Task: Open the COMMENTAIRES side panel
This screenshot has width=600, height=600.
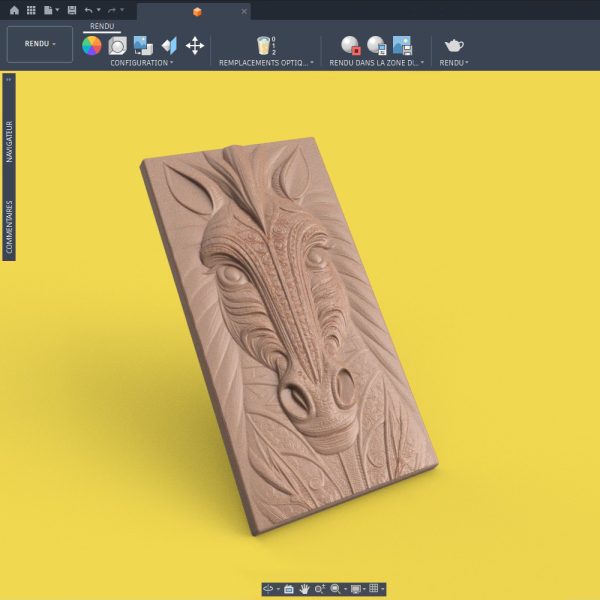Action: click(x=9, y=227)
